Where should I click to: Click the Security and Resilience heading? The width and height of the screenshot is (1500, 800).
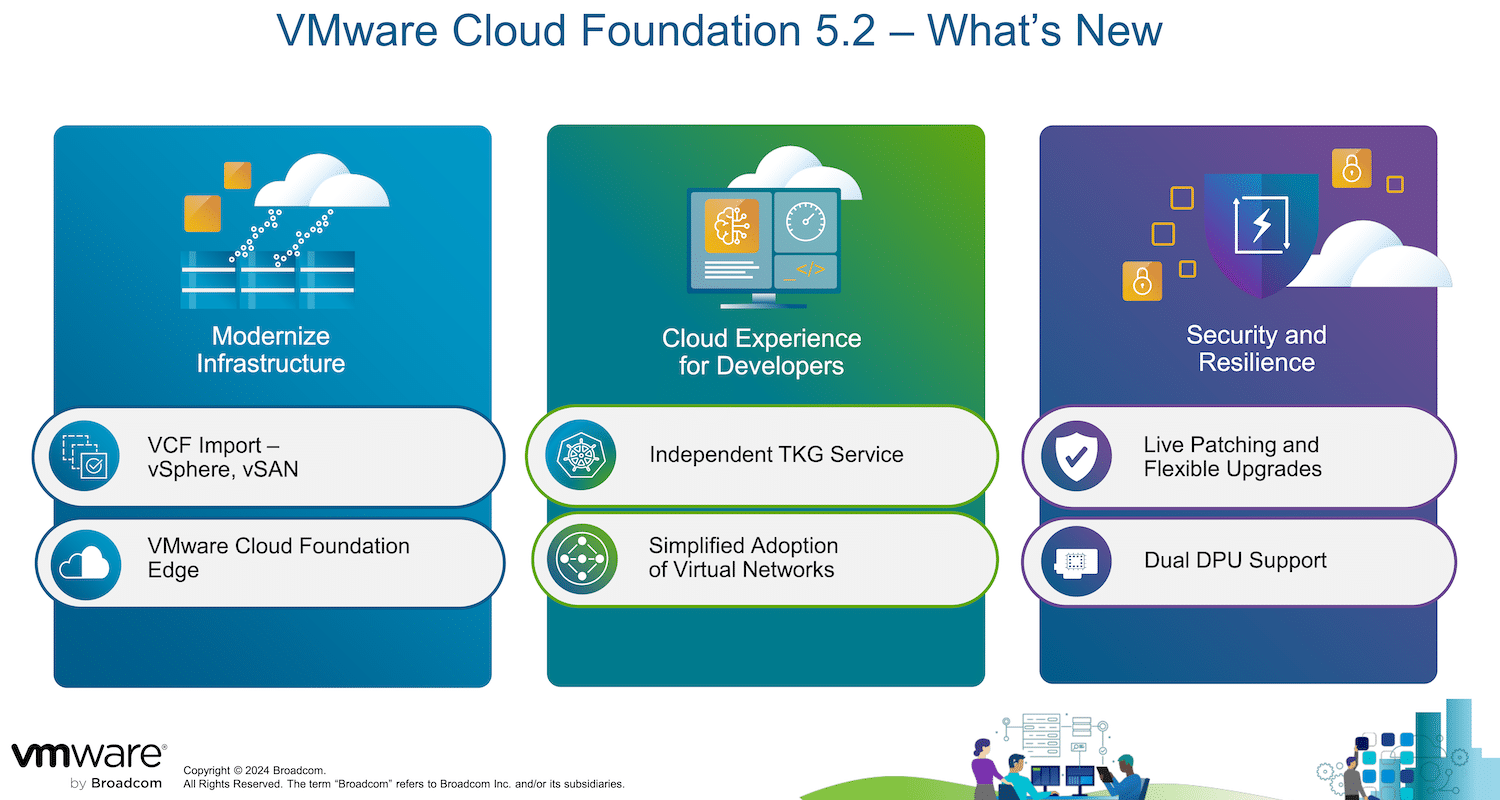coord(1256,348)
